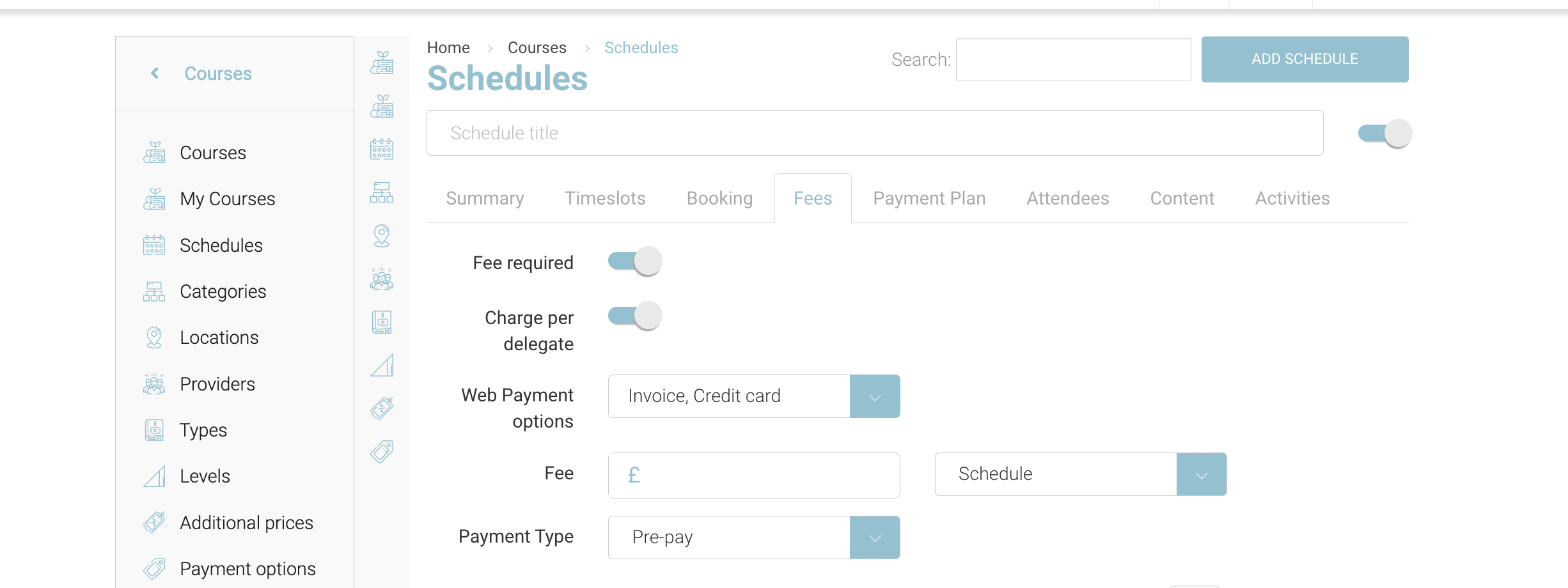Viewport: 1568px width, 588px height.
Task: Open the Payment Type dropdown
Action: point(874,538)
